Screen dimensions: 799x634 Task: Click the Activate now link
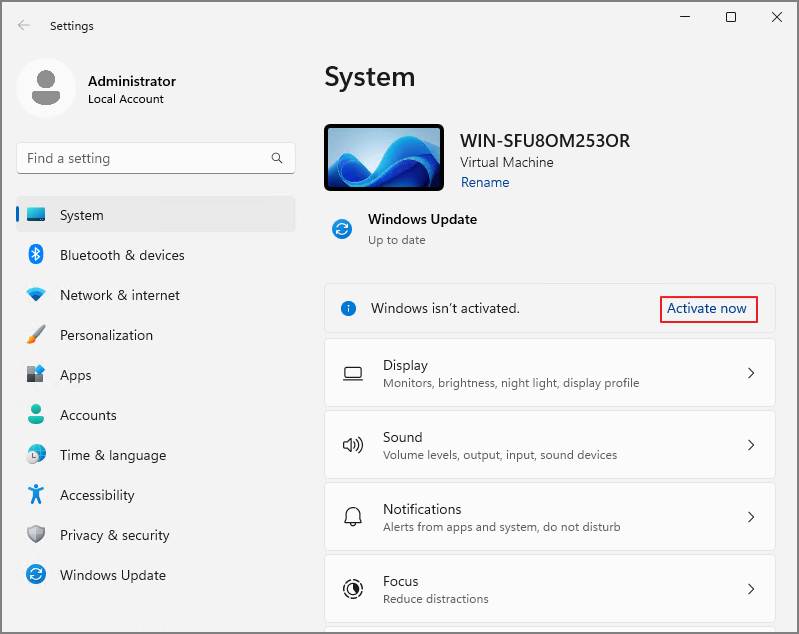tap(707, 308)
